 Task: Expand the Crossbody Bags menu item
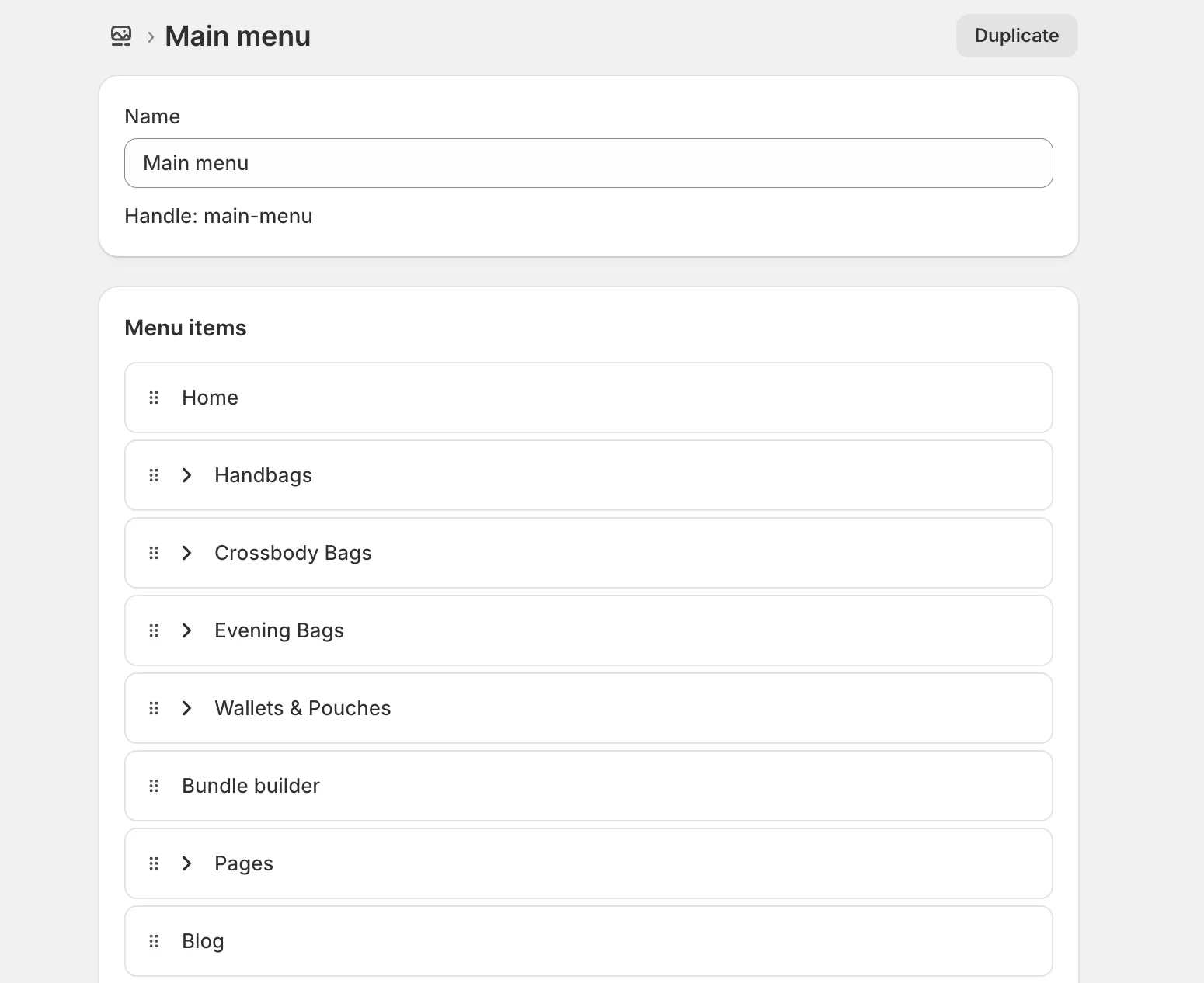[x=186, y=553]
